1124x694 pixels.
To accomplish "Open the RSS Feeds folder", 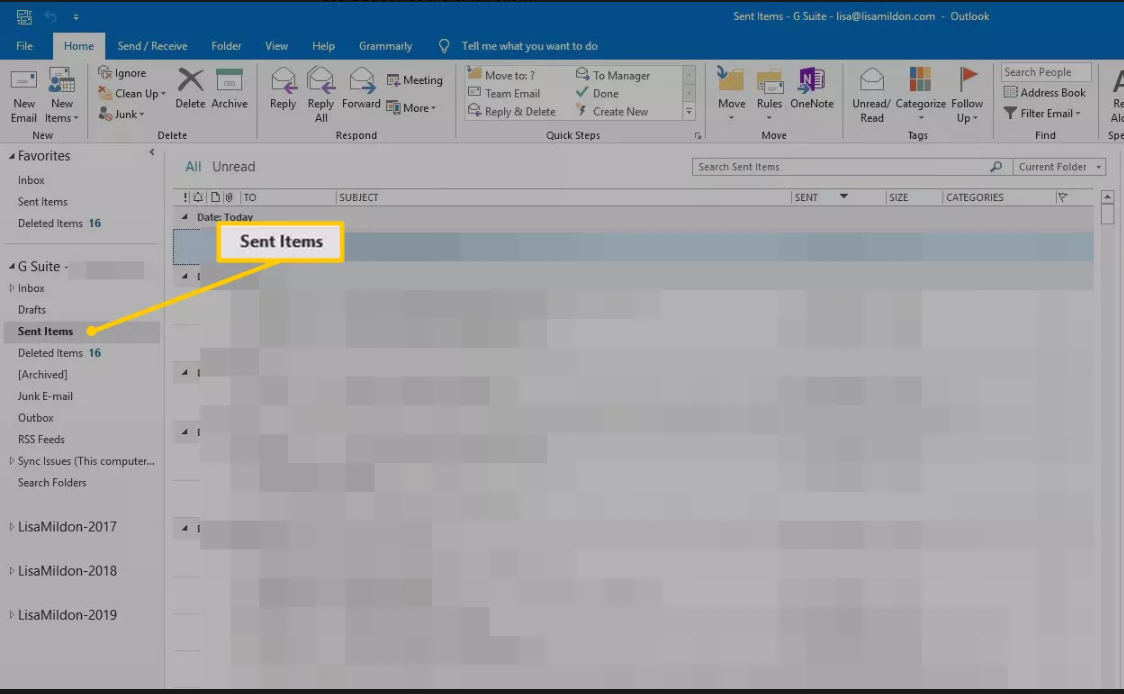I will [x=41, y=439].
